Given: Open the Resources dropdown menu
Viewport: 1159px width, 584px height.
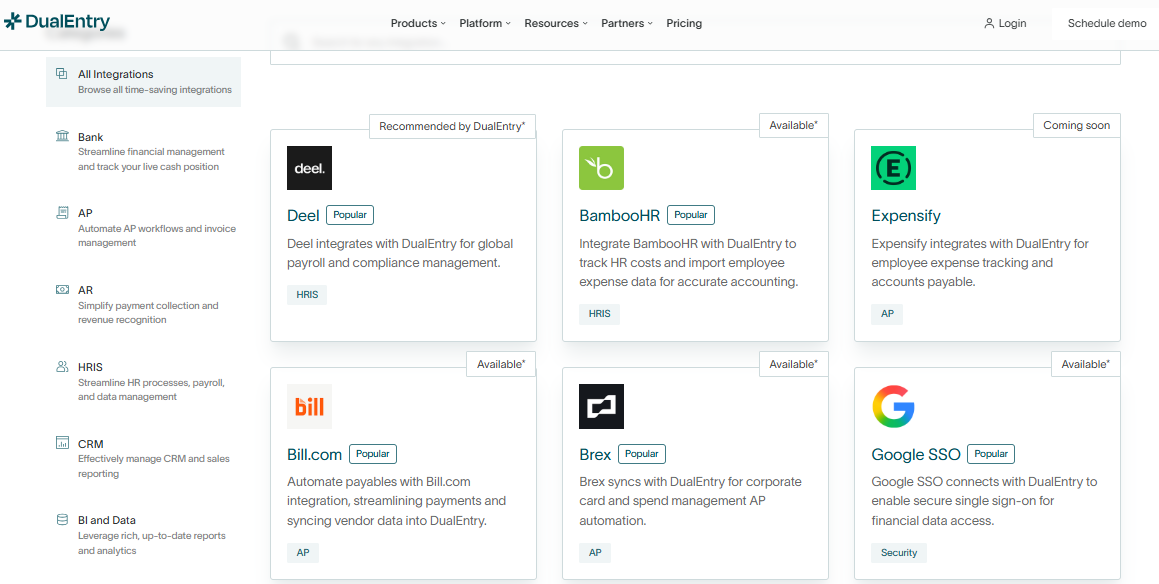Looking at the screenshot, I should click(x=555, y=23).
